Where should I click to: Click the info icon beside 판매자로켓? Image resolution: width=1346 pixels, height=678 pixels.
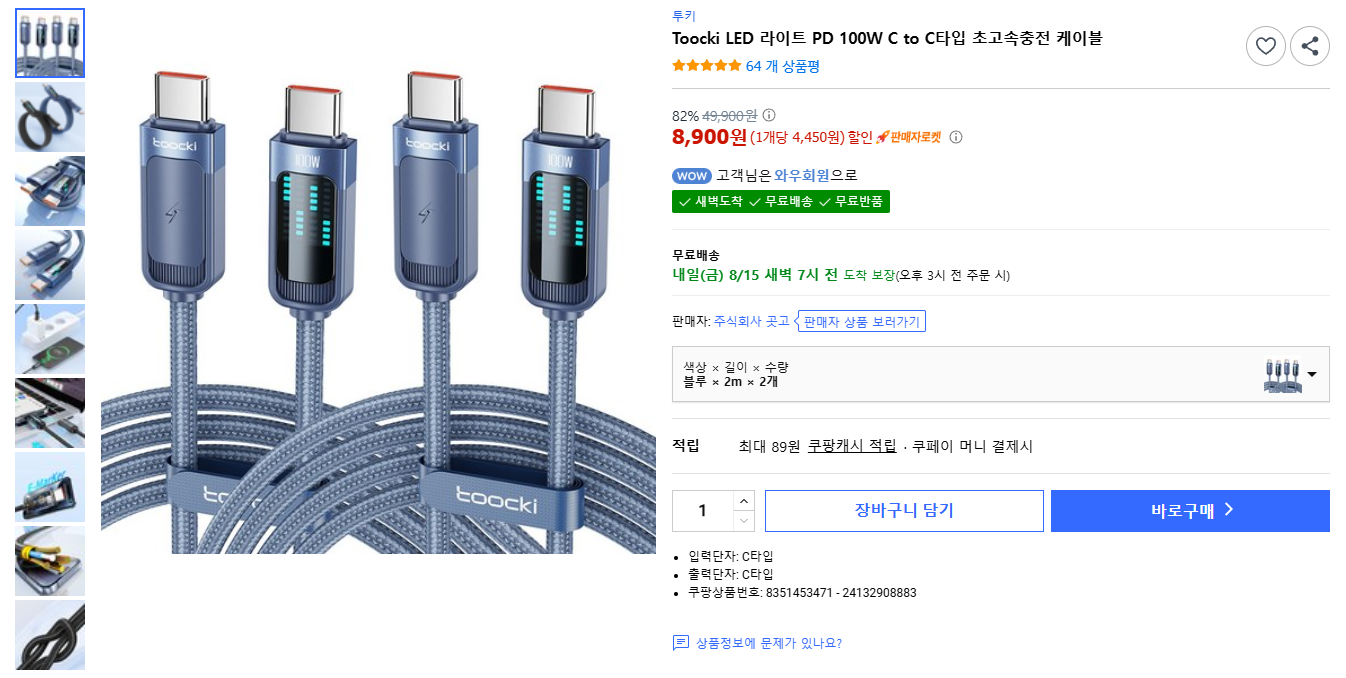[956, 137]
